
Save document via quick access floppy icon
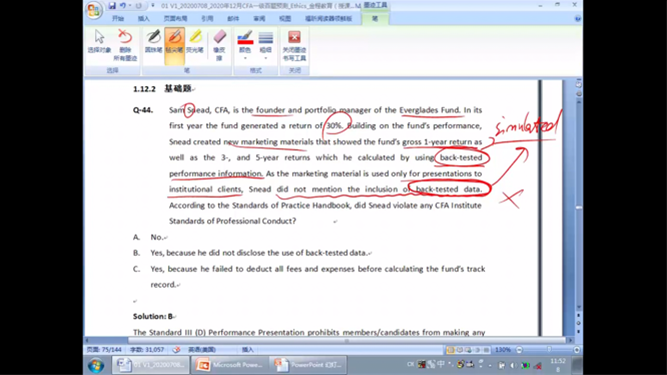click(112, 6)
